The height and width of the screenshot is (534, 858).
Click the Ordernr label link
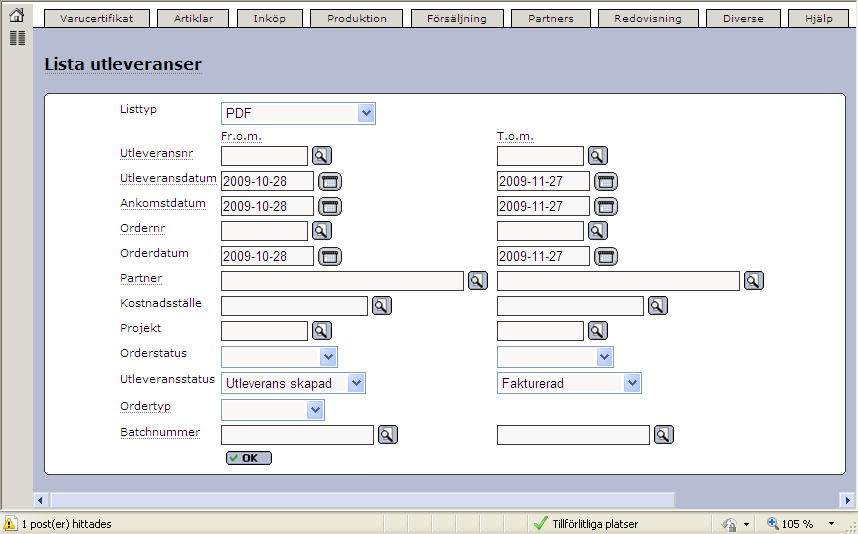tap(142, 228)
